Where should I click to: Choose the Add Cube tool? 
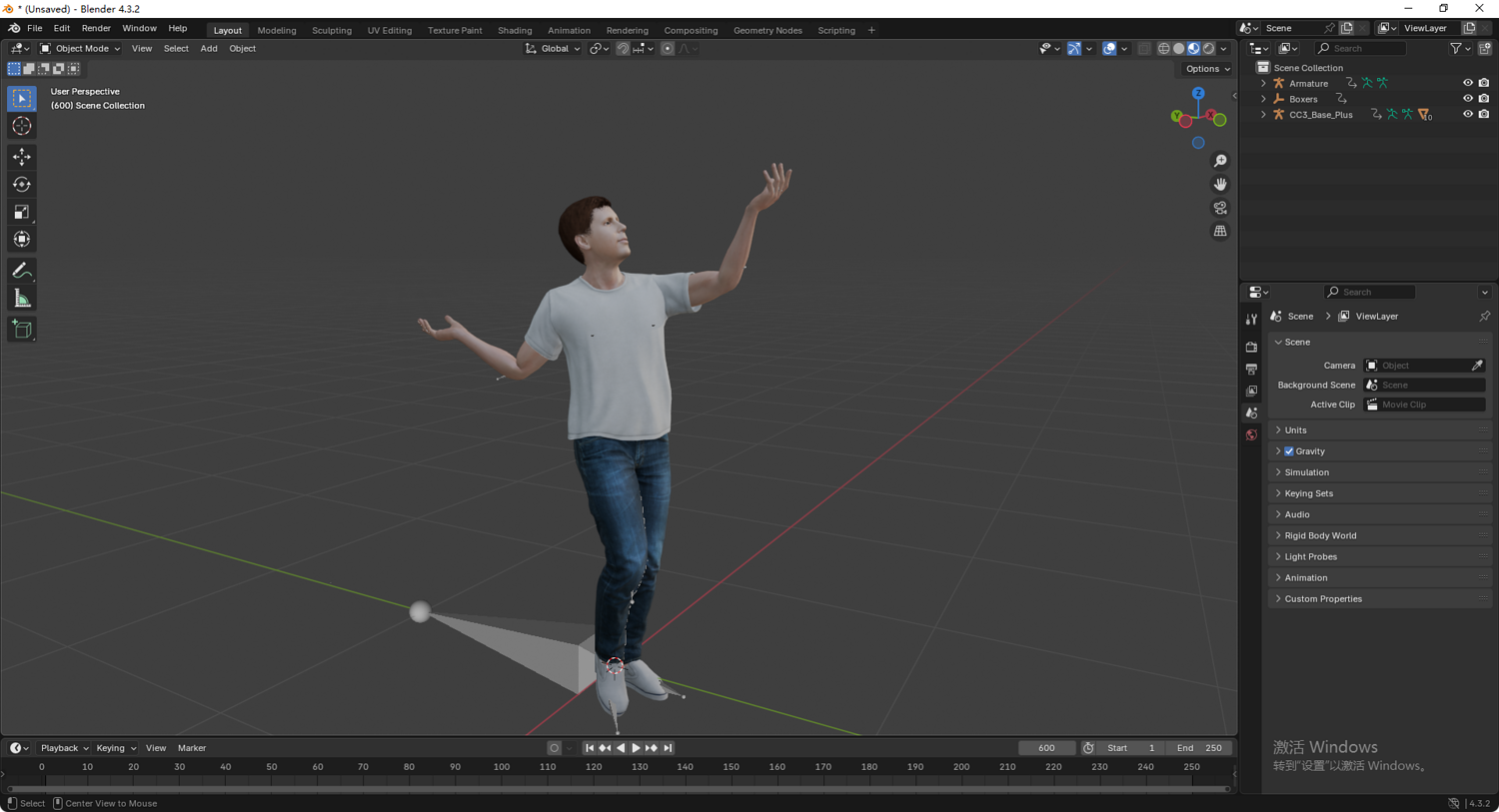(22, 330)
